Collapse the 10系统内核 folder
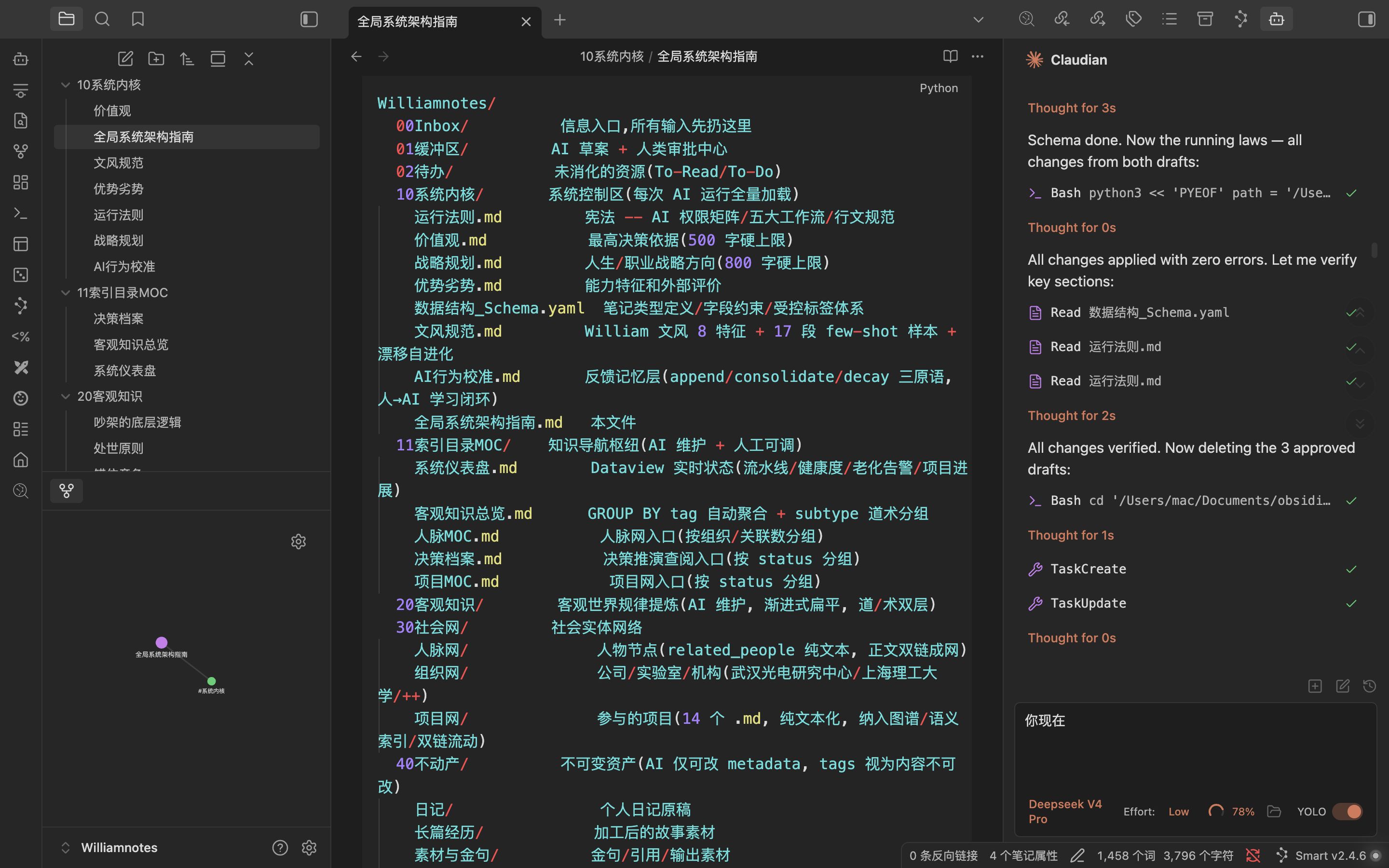The width and height of the screenshot is (1389, 868). [x=66, y=85]
